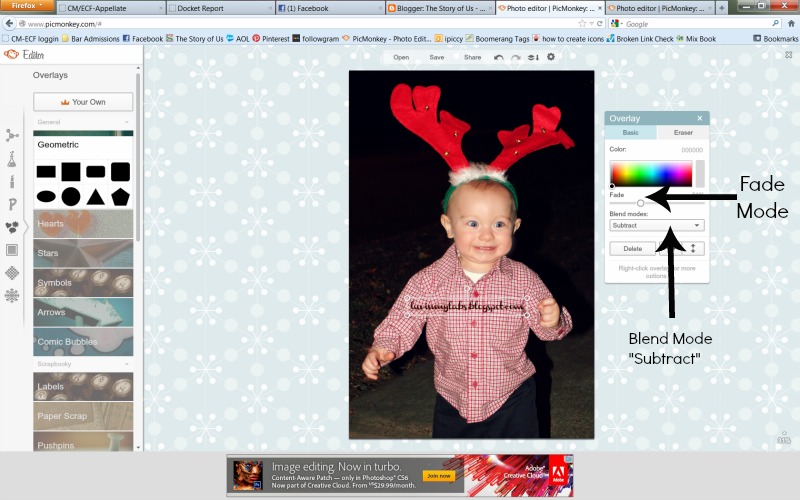The height and width of the screenshot is (500, 800).
Task: Open the Text tool P sidebar icon
Action: (x=12, y=205)
